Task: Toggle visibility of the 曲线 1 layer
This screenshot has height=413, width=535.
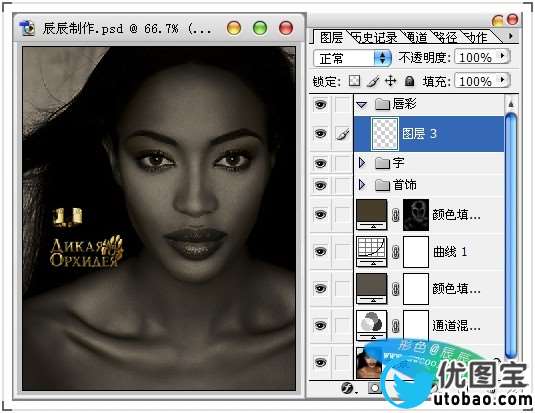Action: (320, 252)
